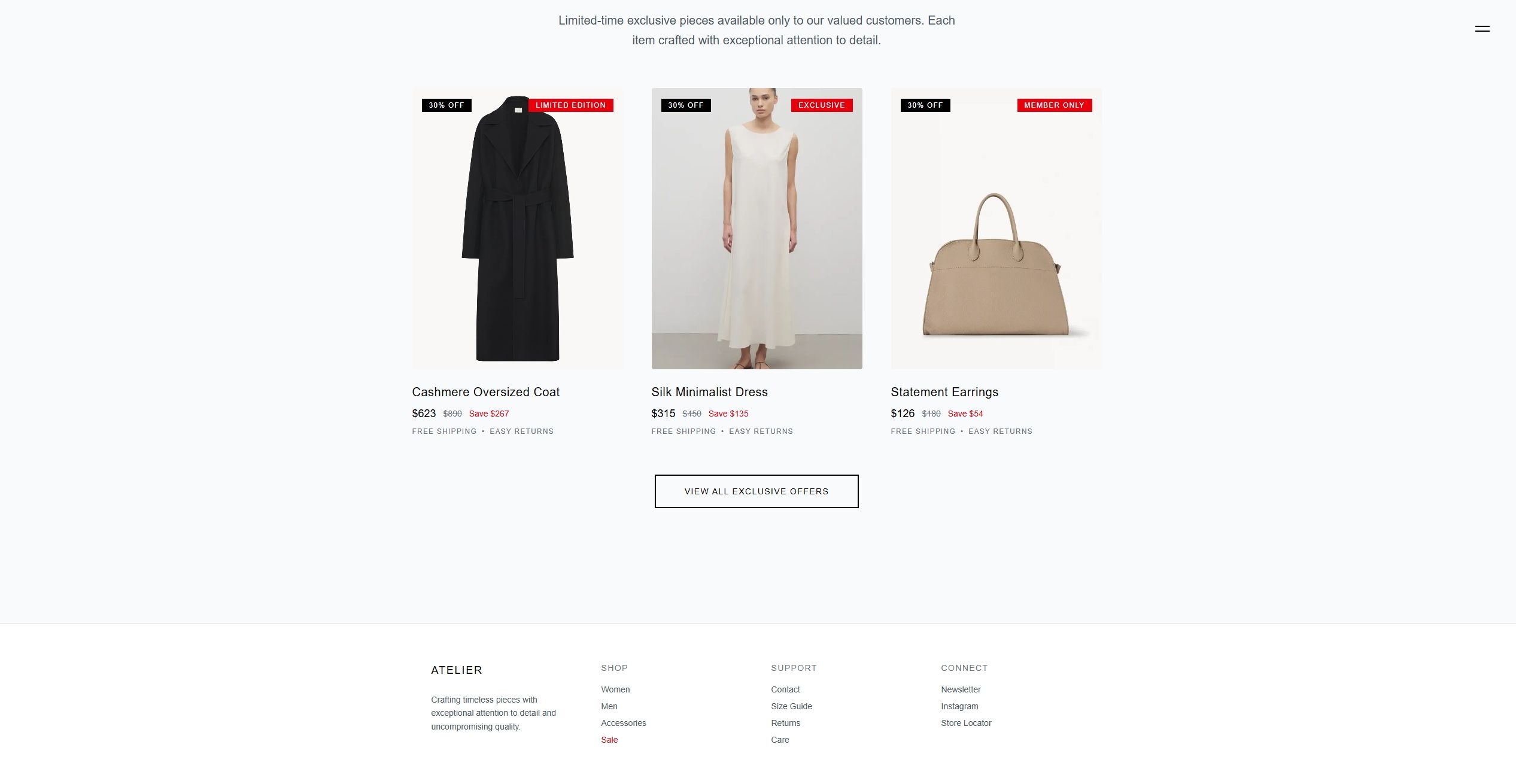1516x784 pixels.
Task: Open the Women shop link
Action: pyautogui.click(x=615, y=689)
